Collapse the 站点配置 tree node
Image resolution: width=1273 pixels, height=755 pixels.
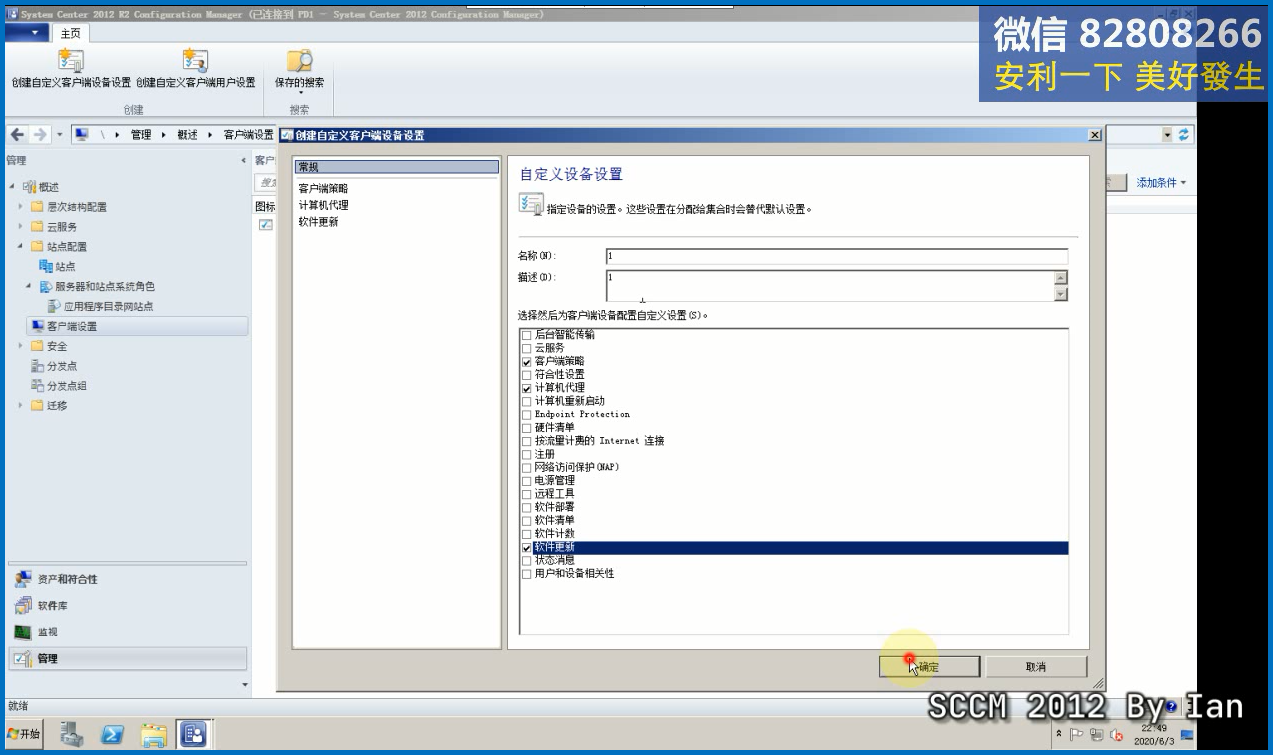click(21, 246)
